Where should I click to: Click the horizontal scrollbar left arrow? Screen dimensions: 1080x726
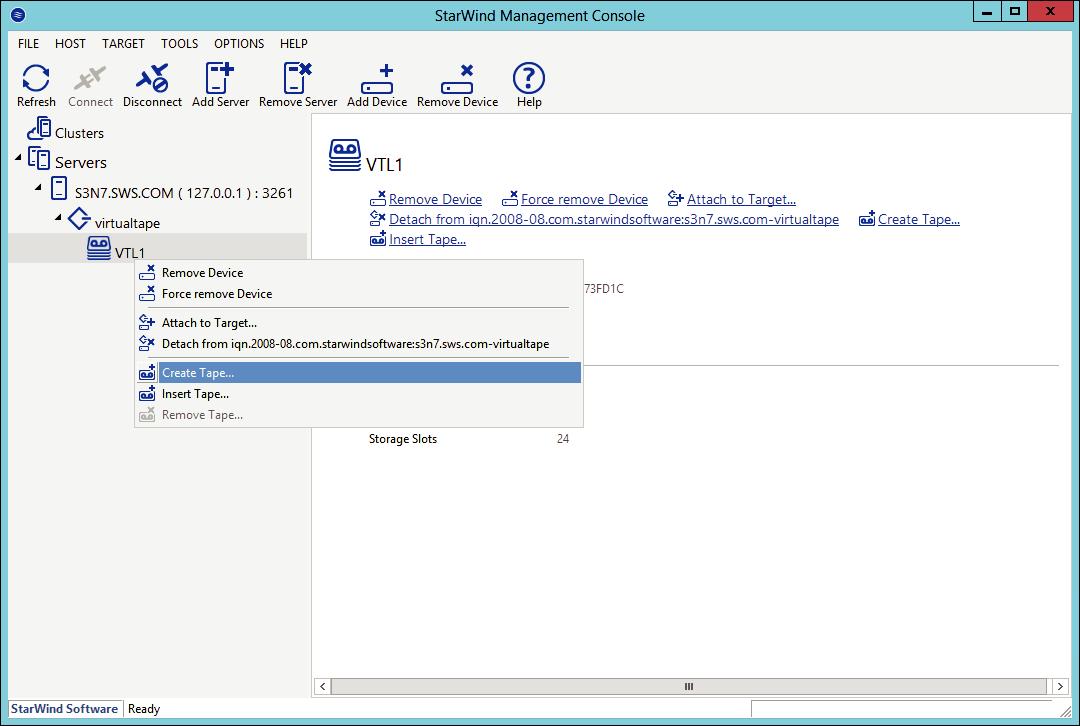tap(322, 686)
